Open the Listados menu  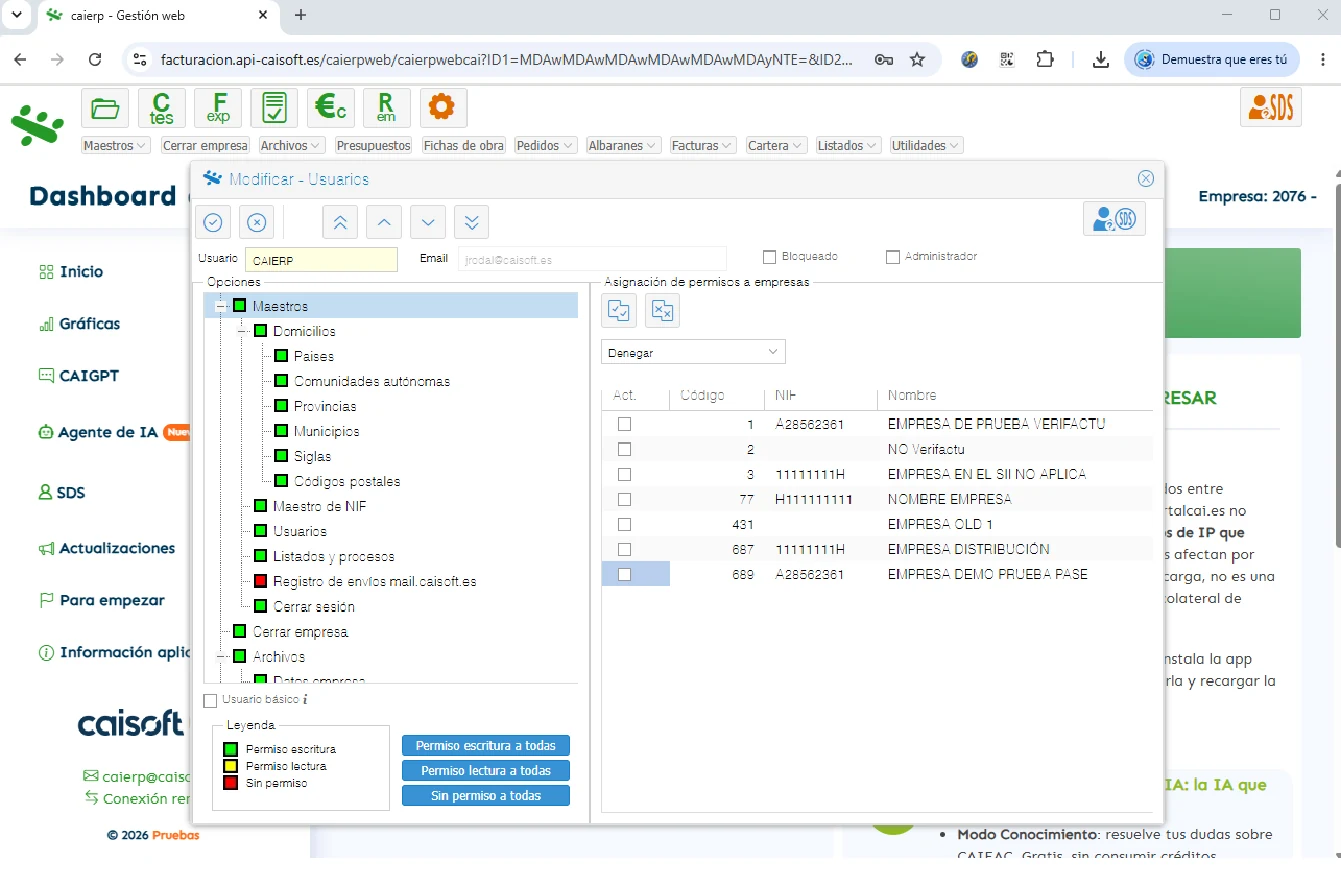848,145
